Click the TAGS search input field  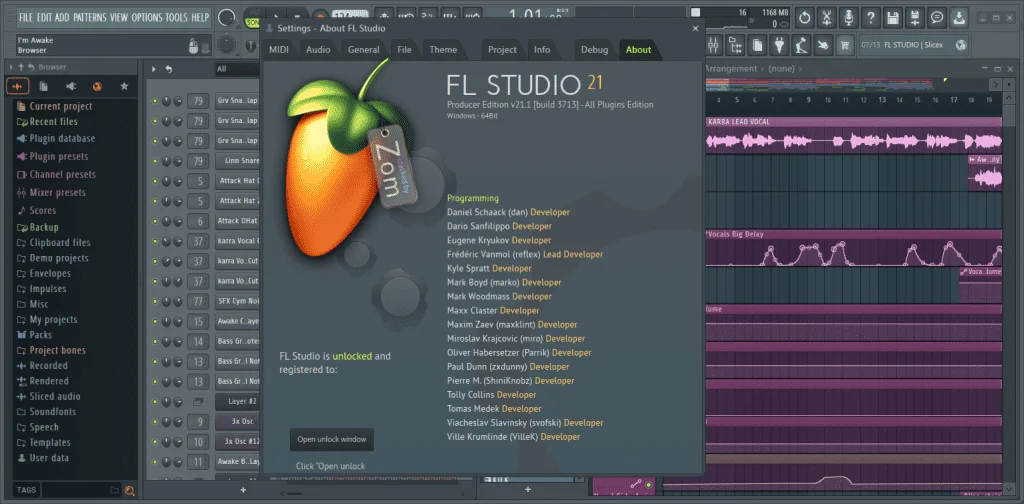81,490
